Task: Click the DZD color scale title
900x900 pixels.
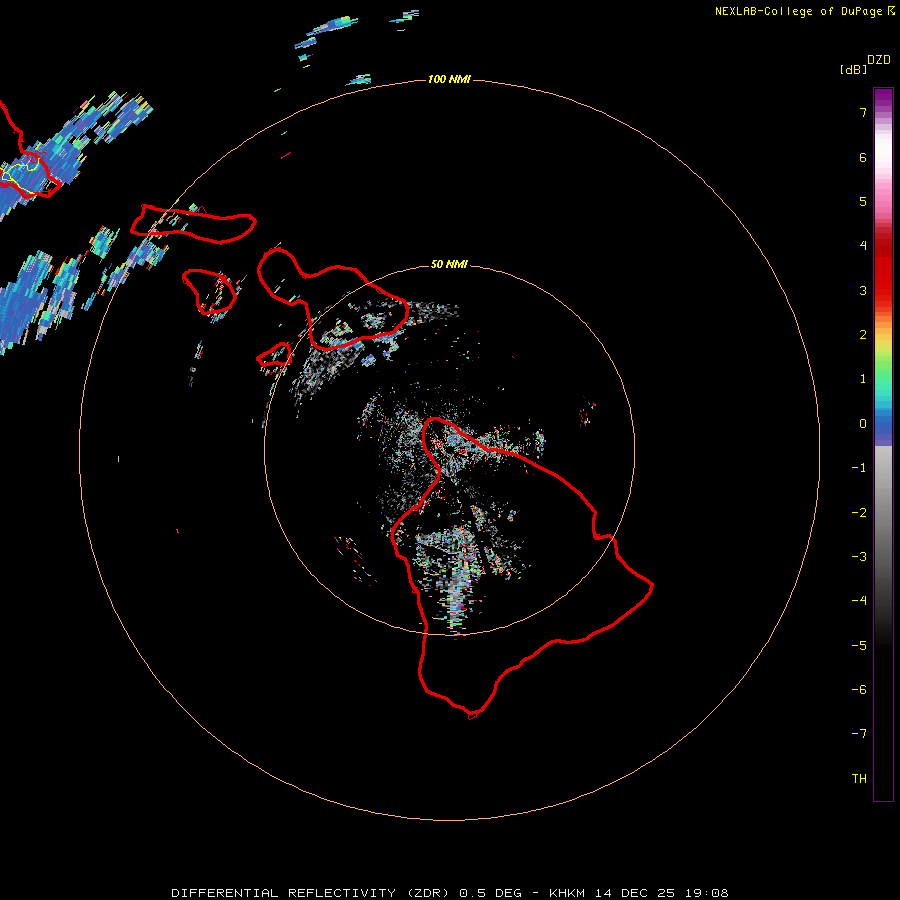Action: 879,60
